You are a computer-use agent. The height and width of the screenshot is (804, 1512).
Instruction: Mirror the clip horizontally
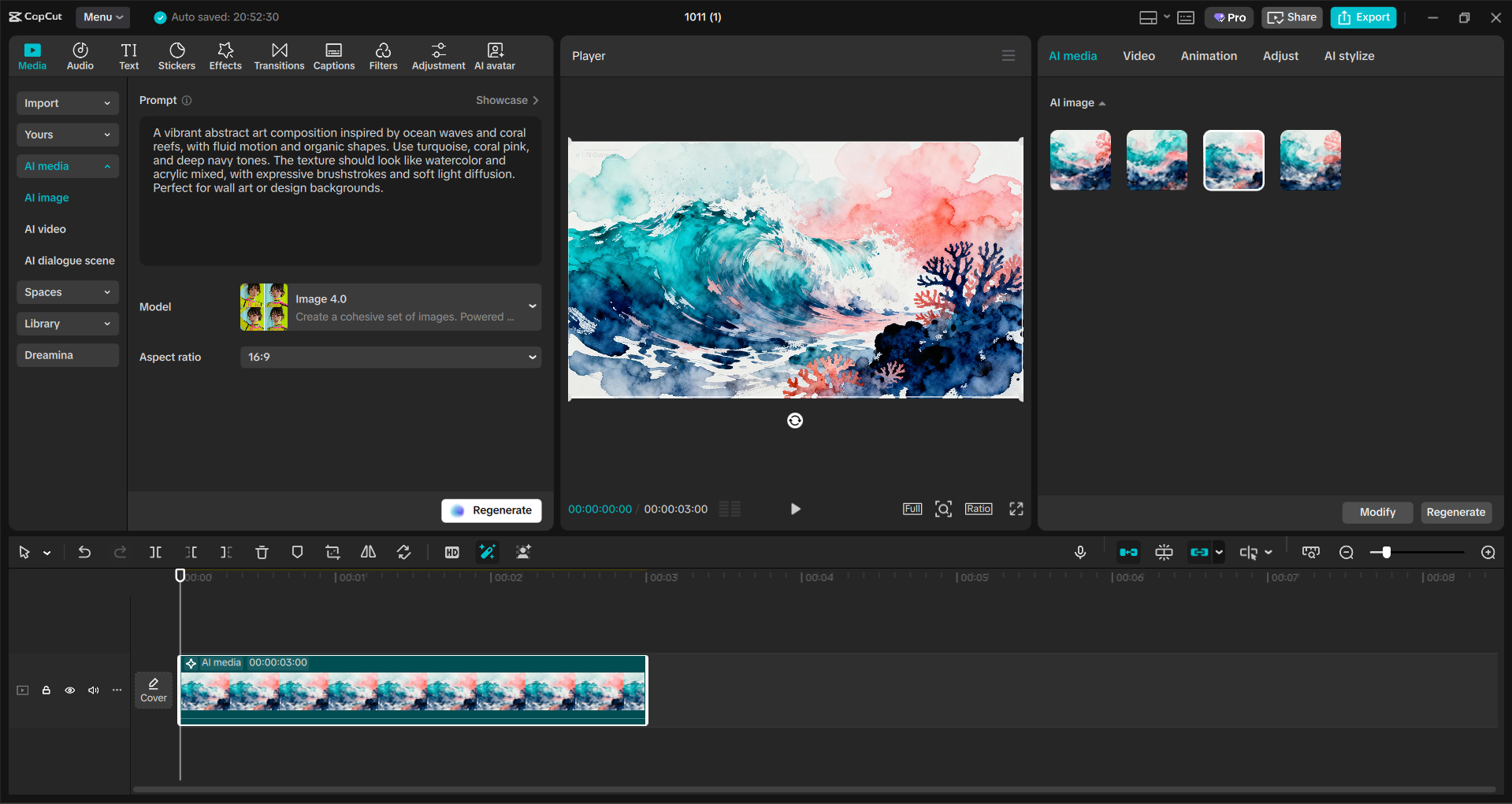(x=367, y=552)
